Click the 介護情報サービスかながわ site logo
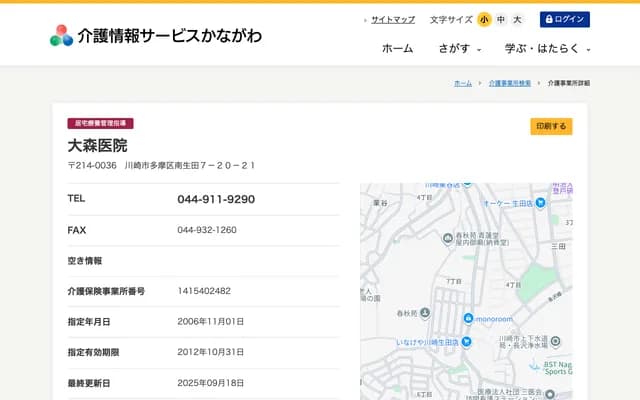This screenshot has width=640, height=400. pyautogui.click(x=155, y=35)
